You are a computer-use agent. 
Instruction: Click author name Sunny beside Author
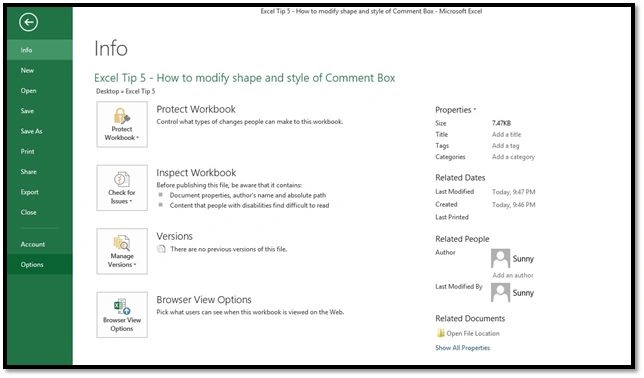pyautogui.click(x=523, y=259)
